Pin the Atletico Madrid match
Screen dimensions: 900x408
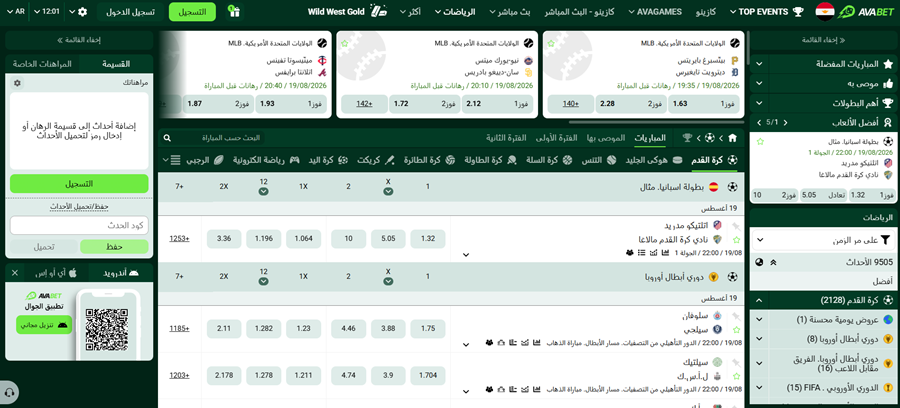[736, 226]
